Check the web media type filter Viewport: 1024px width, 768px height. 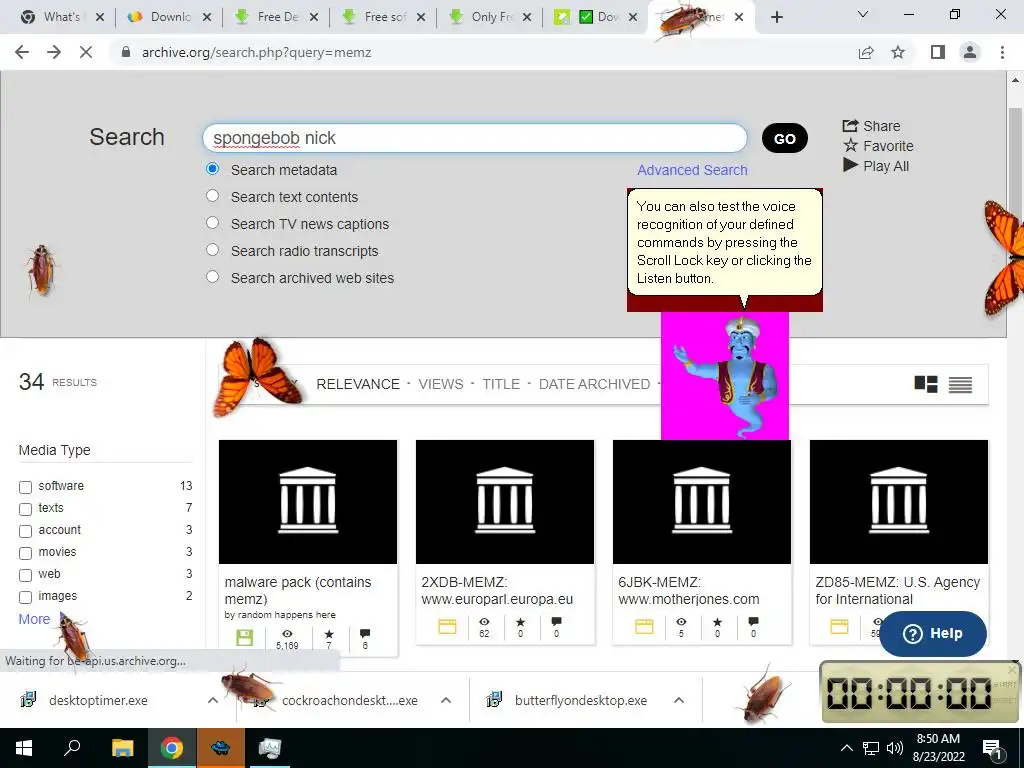[25, 575]
